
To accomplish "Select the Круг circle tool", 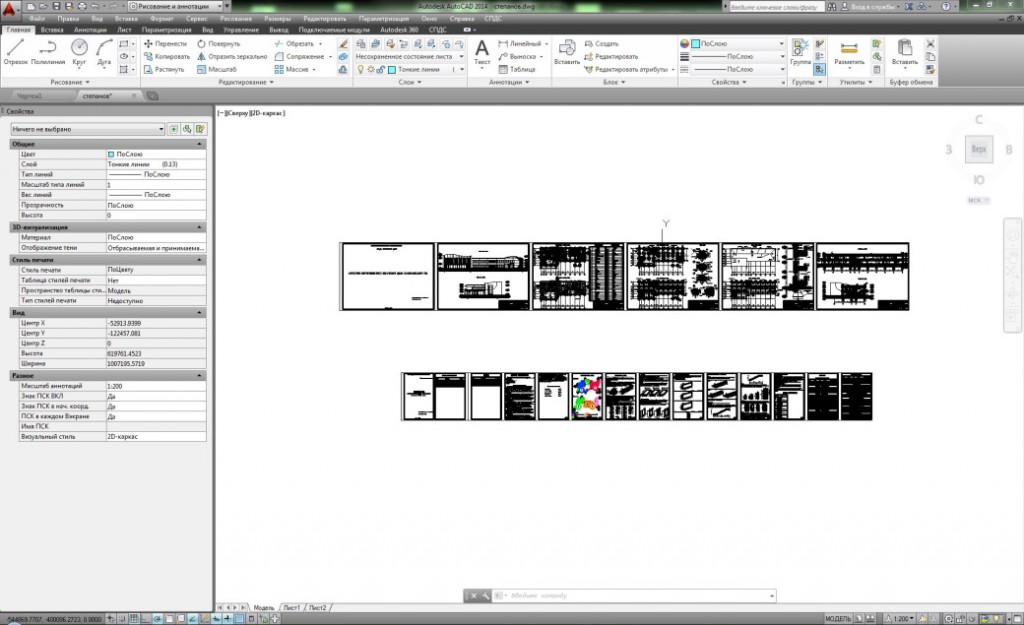I will tap(79, 52).
